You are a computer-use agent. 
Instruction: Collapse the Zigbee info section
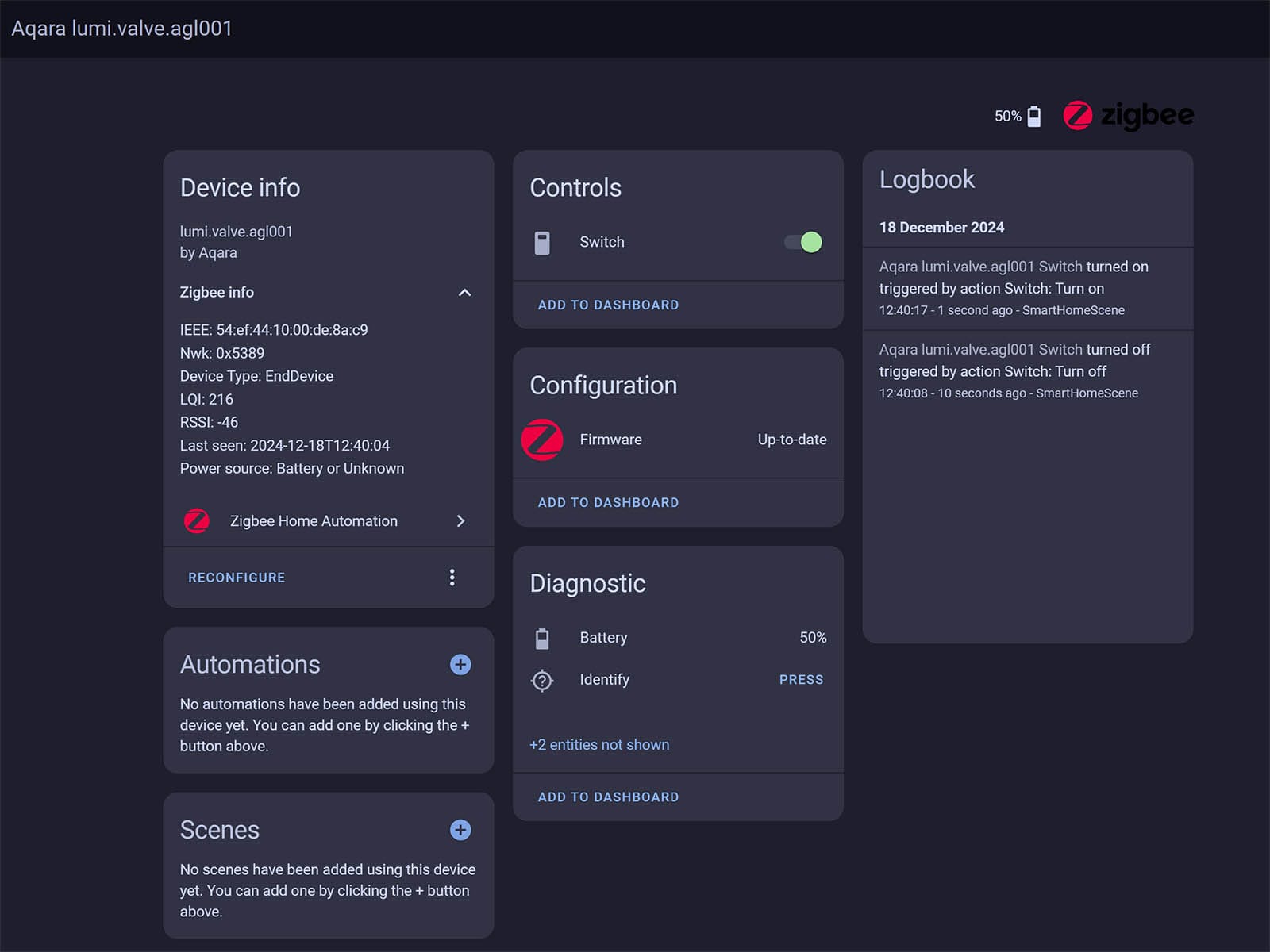click(x=464, y=293)
